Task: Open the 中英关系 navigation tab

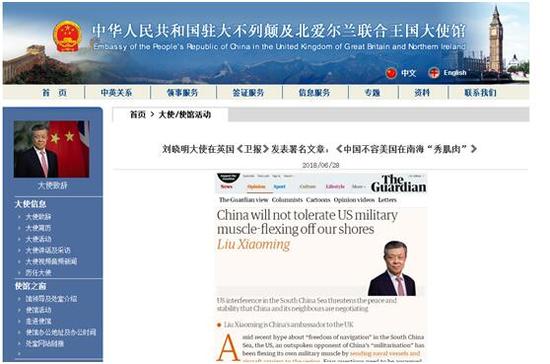Action: point(116,93)
